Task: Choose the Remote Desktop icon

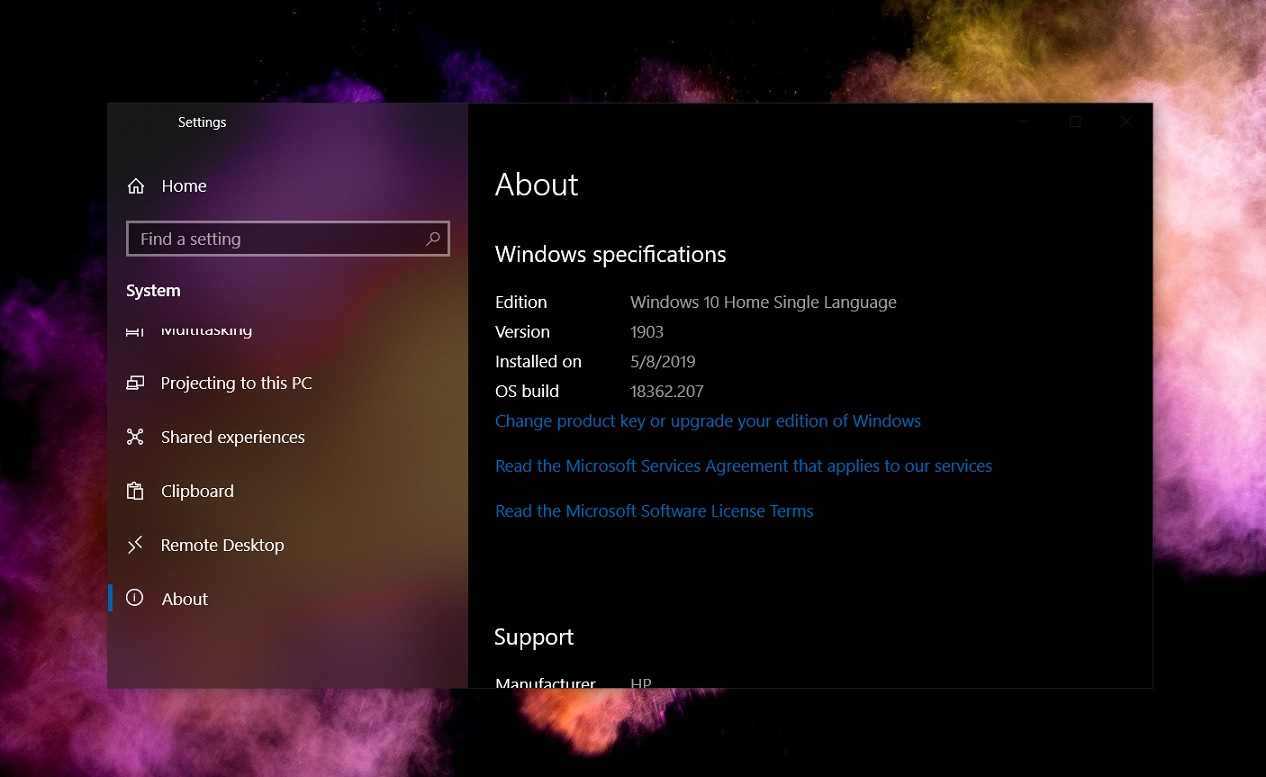Action: pos(135,545)
